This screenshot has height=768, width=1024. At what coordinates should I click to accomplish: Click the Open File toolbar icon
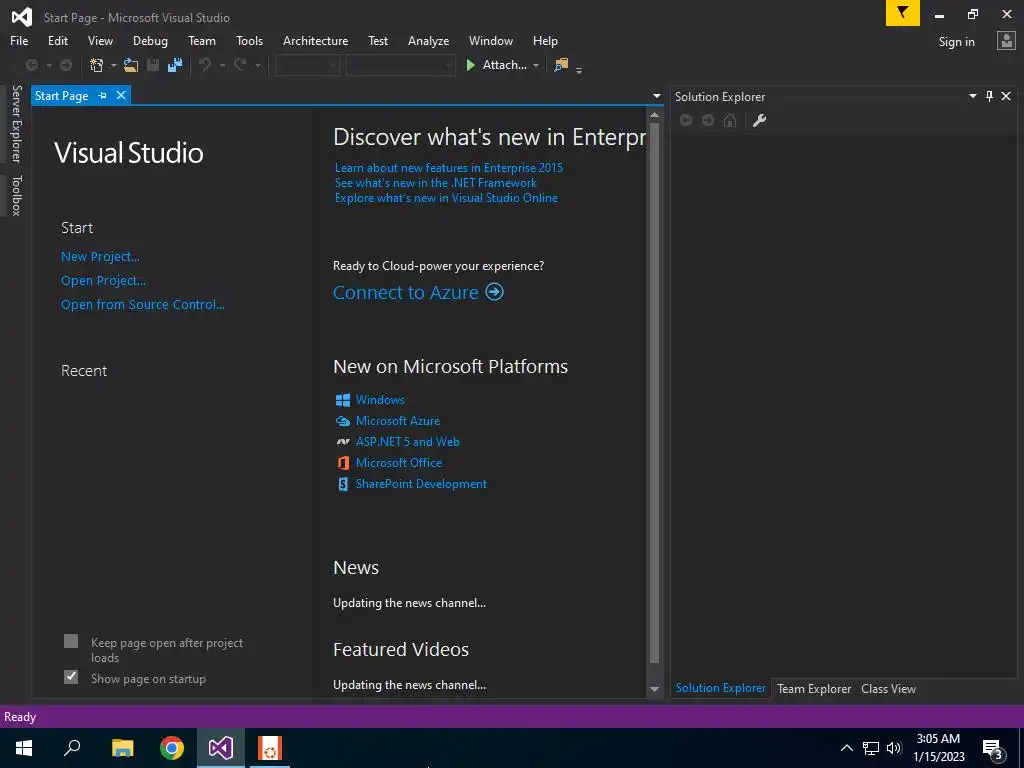(x=131, y=65)
